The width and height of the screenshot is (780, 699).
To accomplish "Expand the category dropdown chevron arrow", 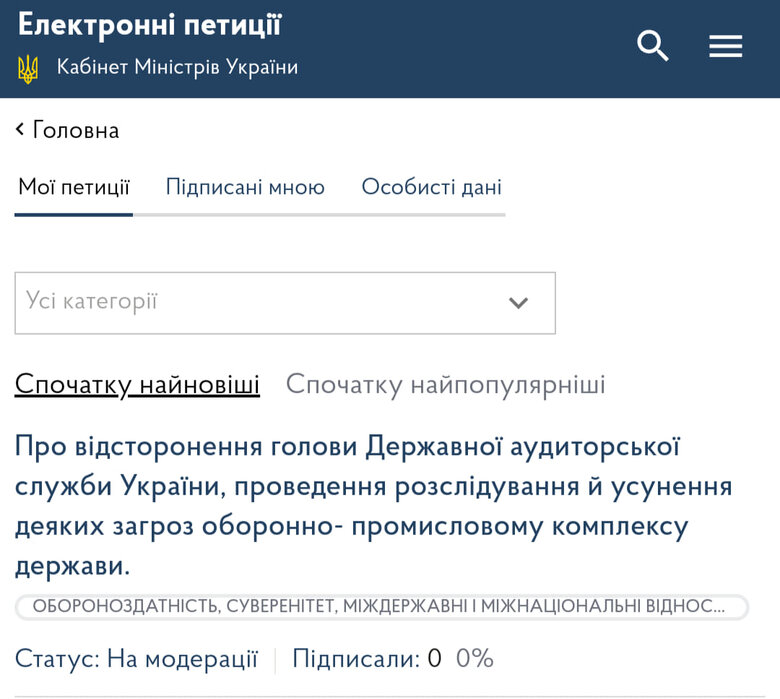I will (x=518, y=303).
